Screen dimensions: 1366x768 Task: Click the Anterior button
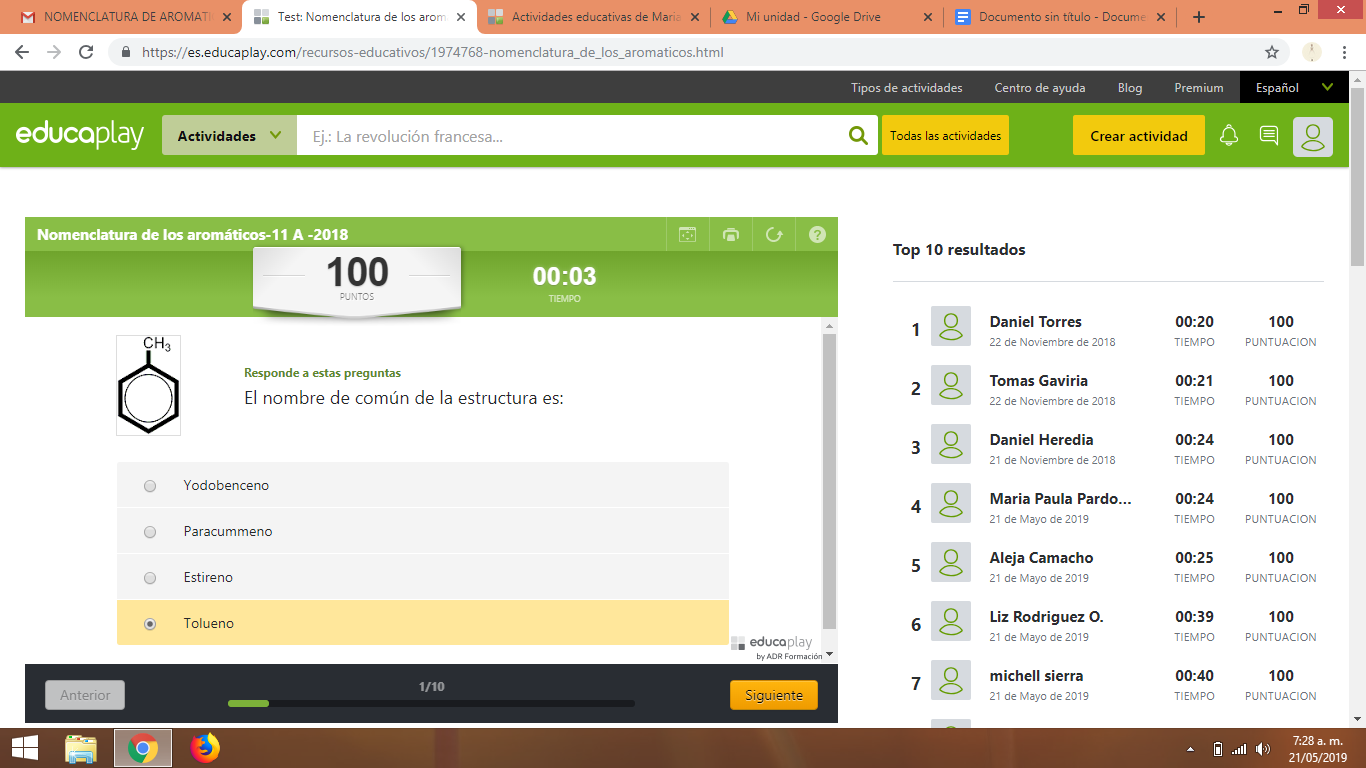point(85,695)
